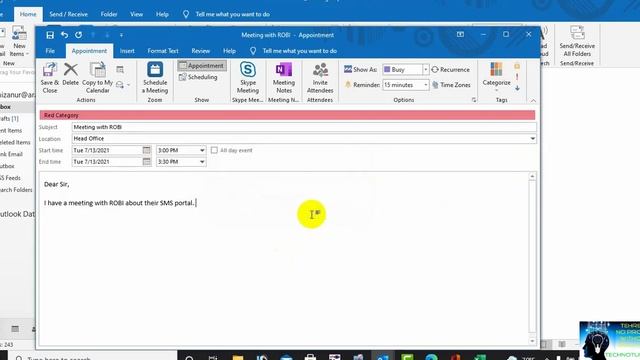Click the Save icon in quick access toolbar
Viewport: 640px width, 360px height.
tap(50, 35)
